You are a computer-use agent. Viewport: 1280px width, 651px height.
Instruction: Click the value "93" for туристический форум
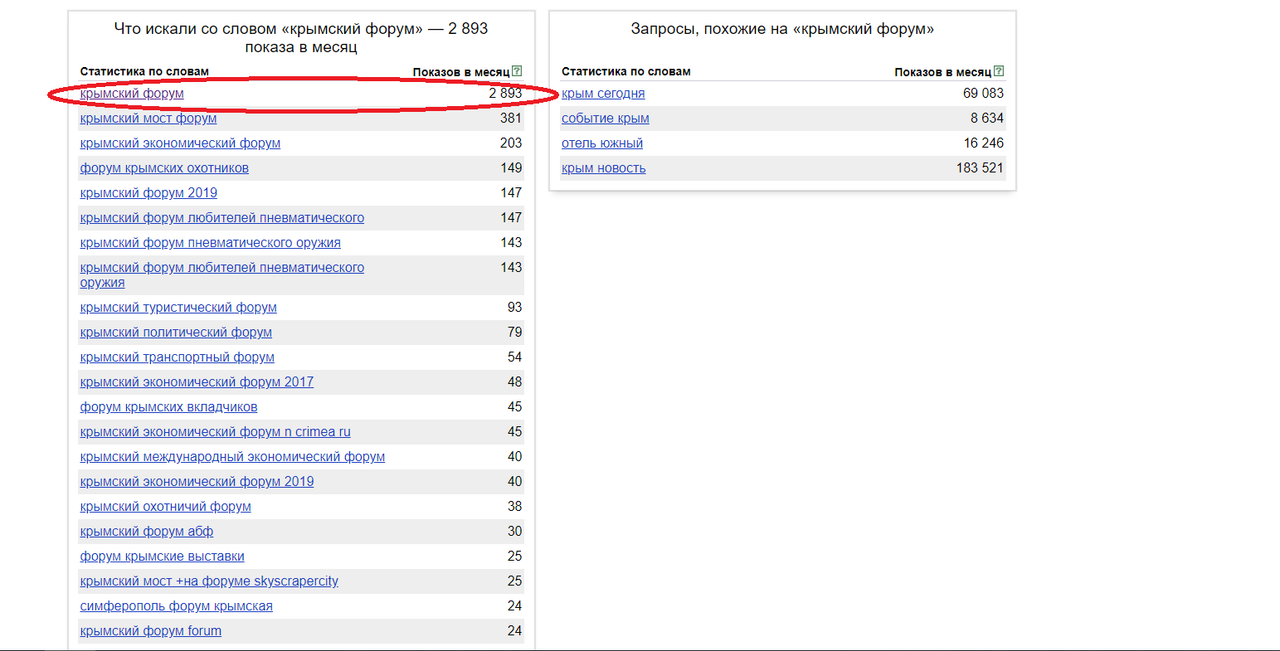pyautogui.click(x=515, y=307)
